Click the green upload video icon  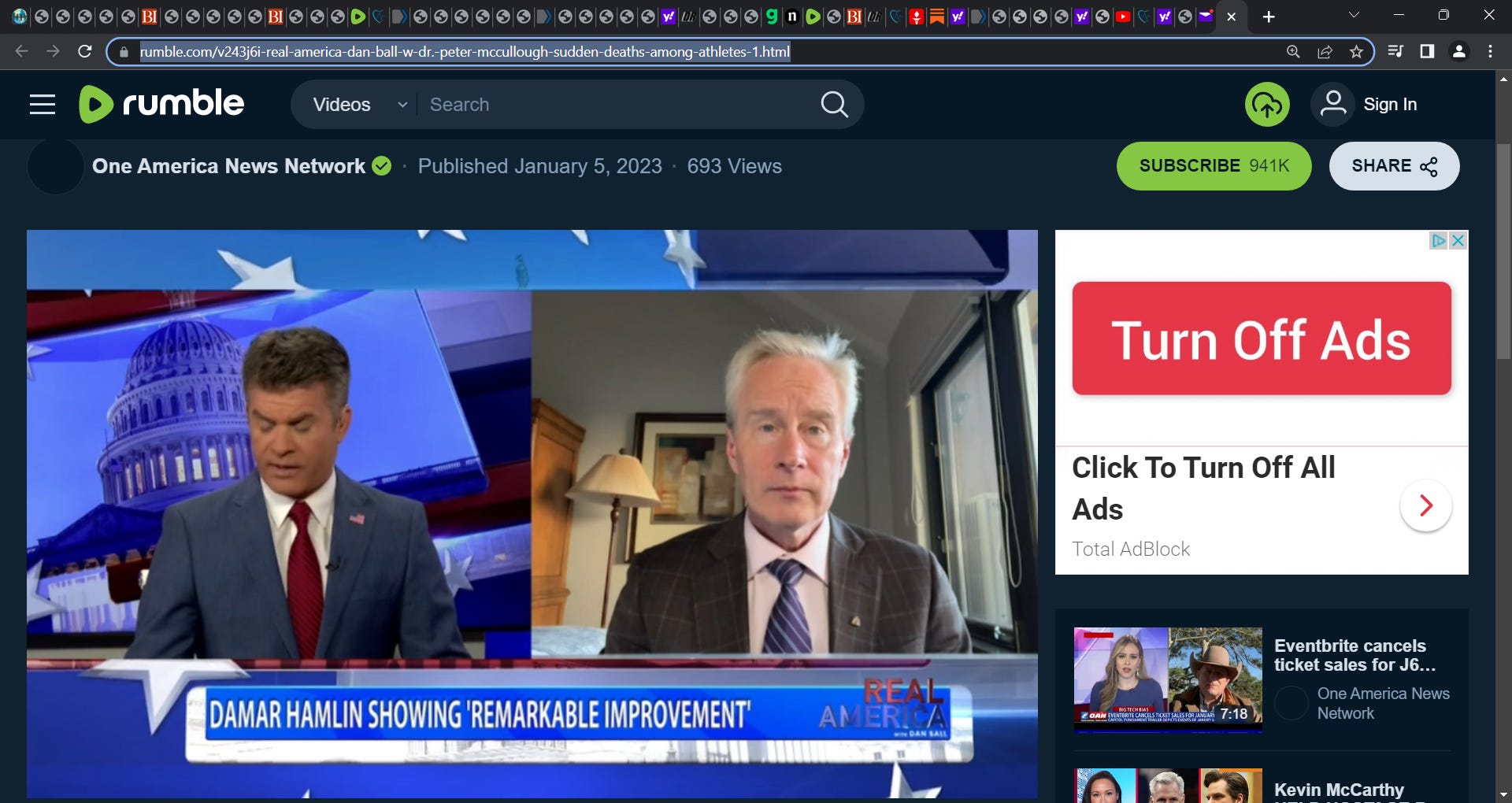(1267, 105)
